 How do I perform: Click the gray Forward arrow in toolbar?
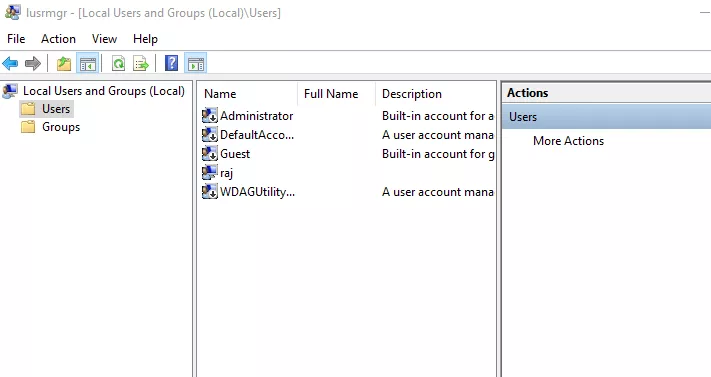pos(33,64)
